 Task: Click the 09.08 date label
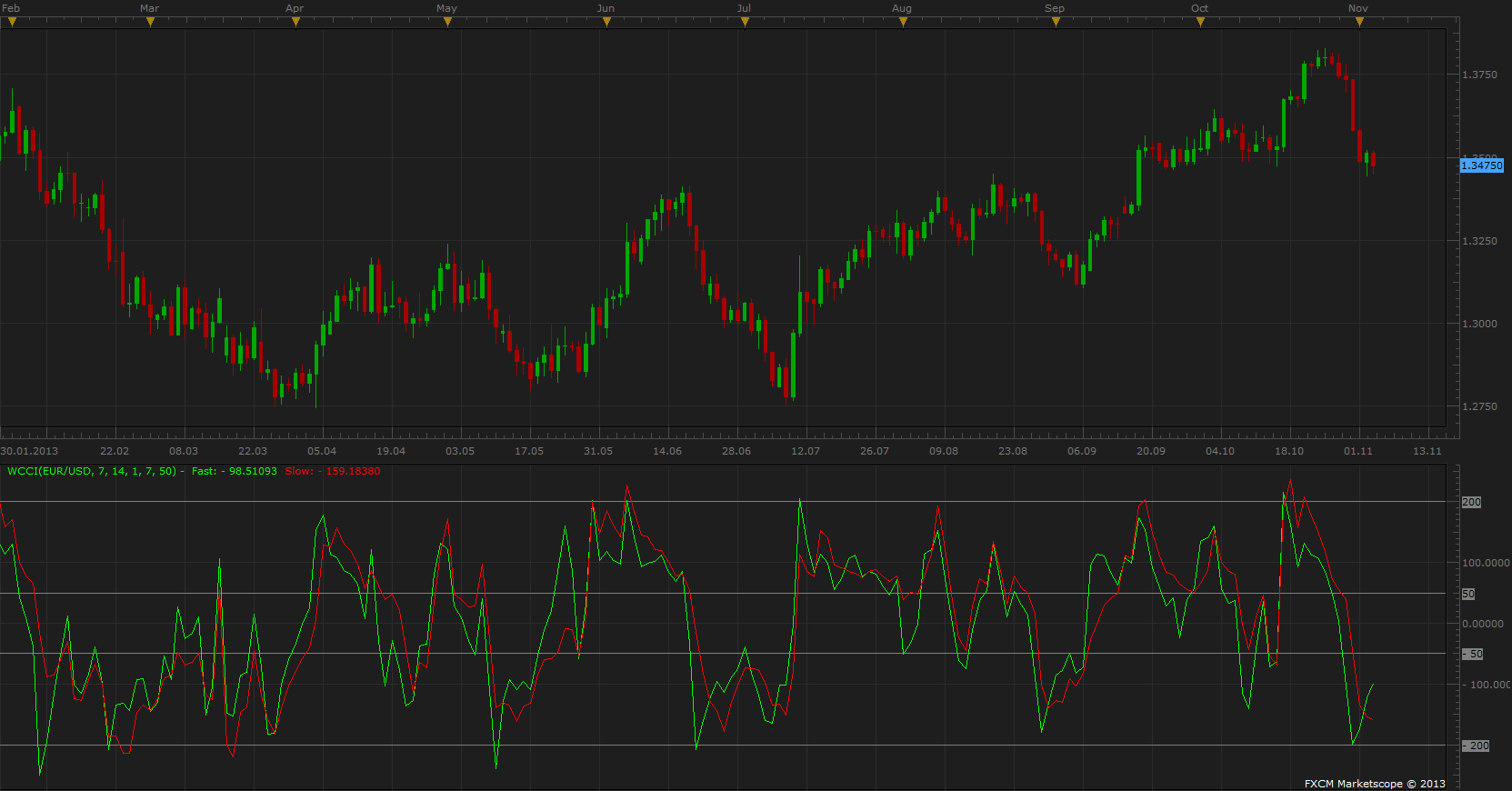[x=944, y=451]
